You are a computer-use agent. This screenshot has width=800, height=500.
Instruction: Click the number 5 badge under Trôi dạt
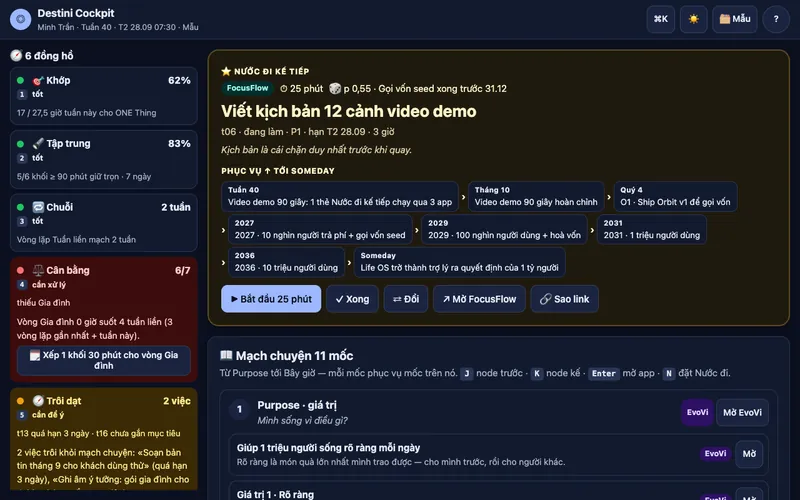point(21,415)
